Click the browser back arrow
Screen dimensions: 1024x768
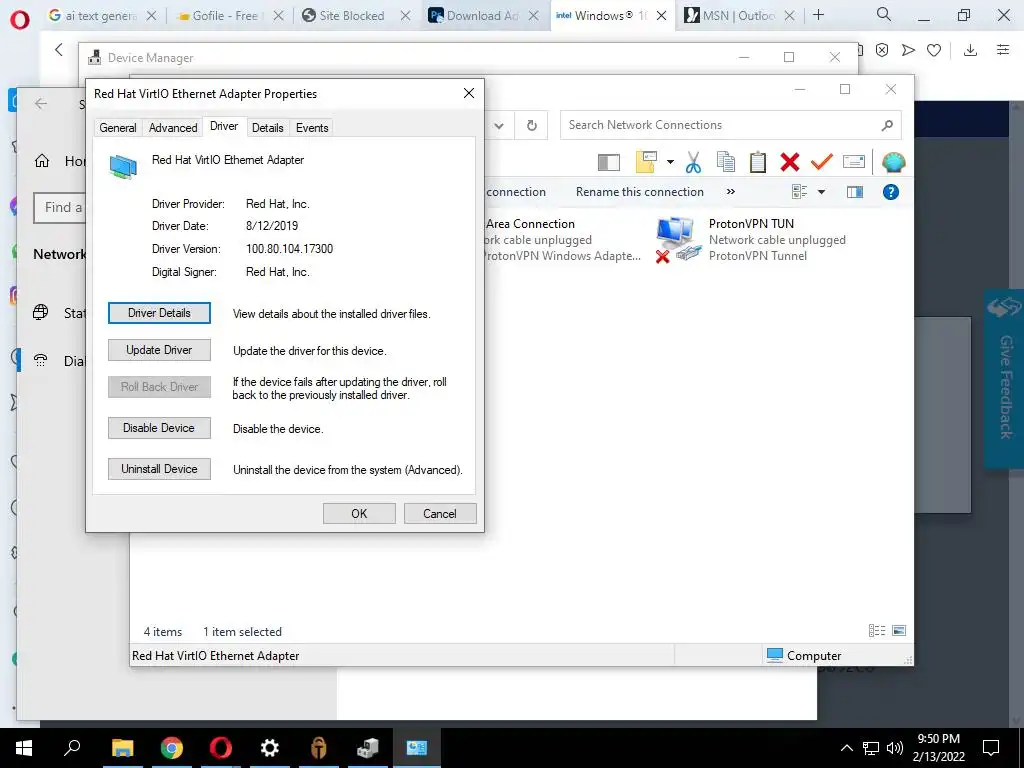coord(59,50)
